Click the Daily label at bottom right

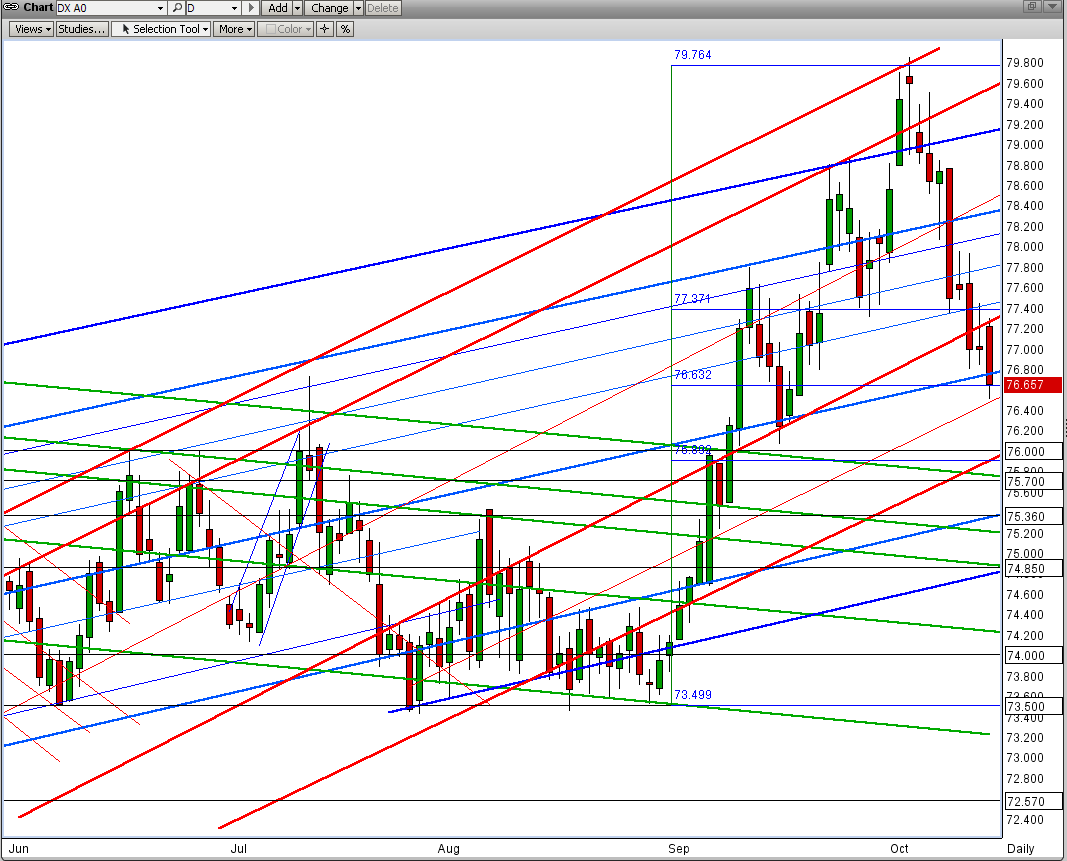coord(1021,849)
